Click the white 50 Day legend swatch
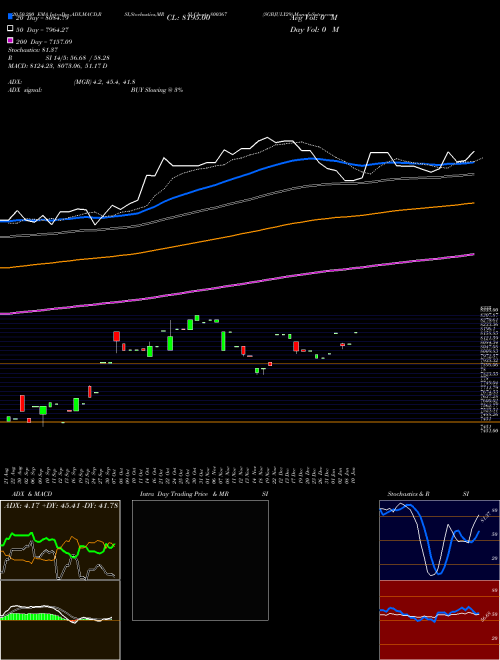The image size is (500, 660). [10, 29]
